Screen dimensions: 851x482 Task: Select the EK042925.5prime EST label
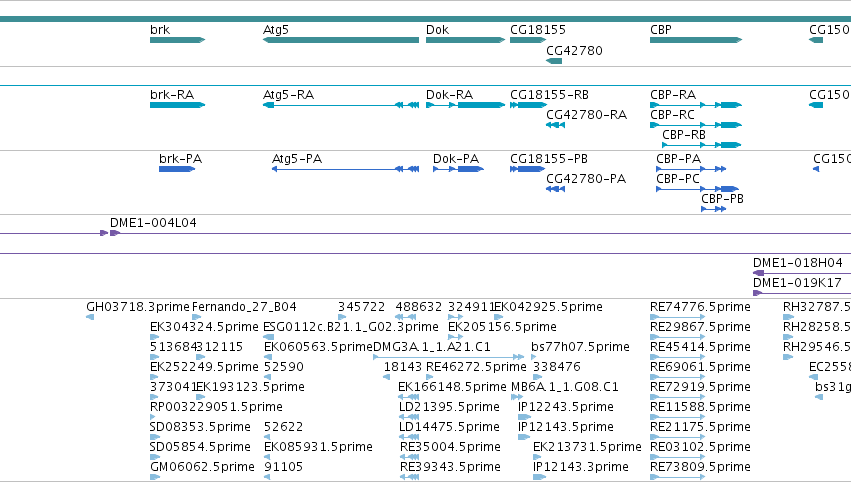549,307
